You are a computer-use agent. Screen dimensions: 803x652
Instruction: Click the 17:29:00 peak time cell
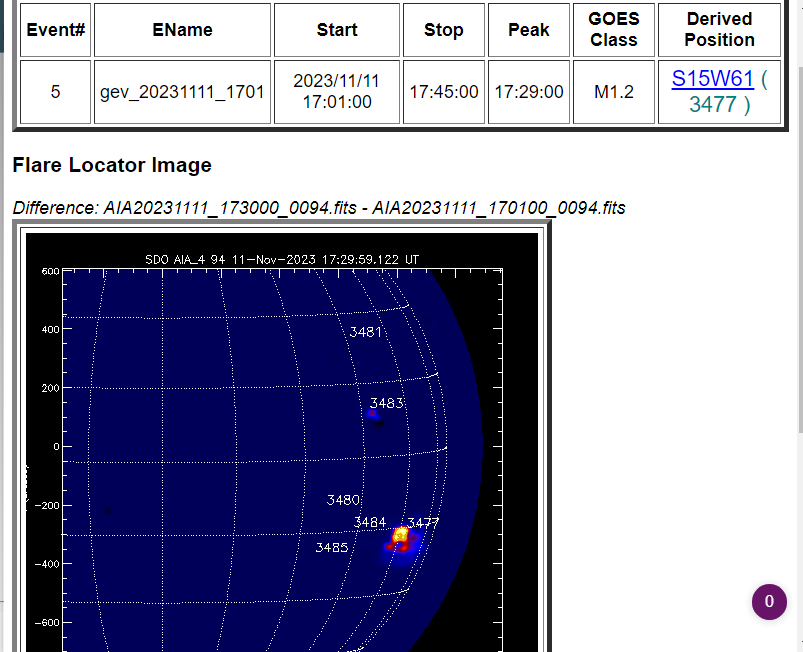(529, 92)
